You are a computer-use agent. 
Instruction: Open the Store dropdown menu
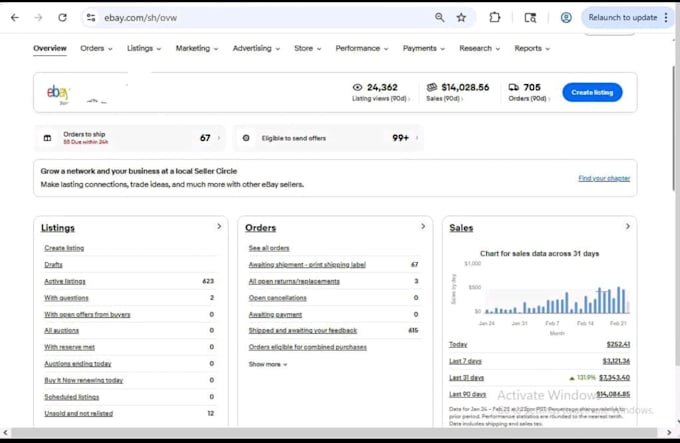(x=307, y=48)
